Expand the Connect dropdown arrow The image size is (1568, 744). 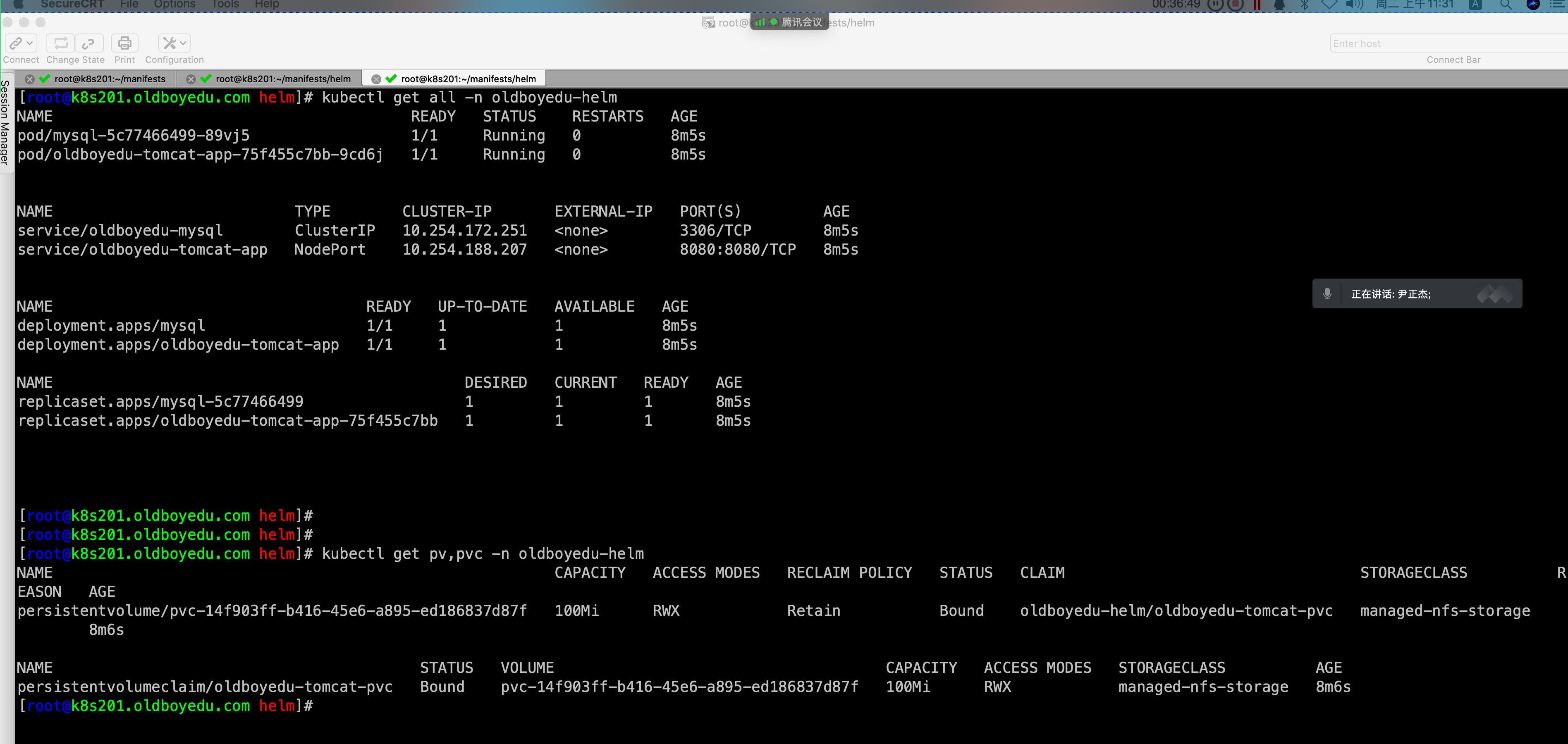pyautogui.click(x=30, y=43)
